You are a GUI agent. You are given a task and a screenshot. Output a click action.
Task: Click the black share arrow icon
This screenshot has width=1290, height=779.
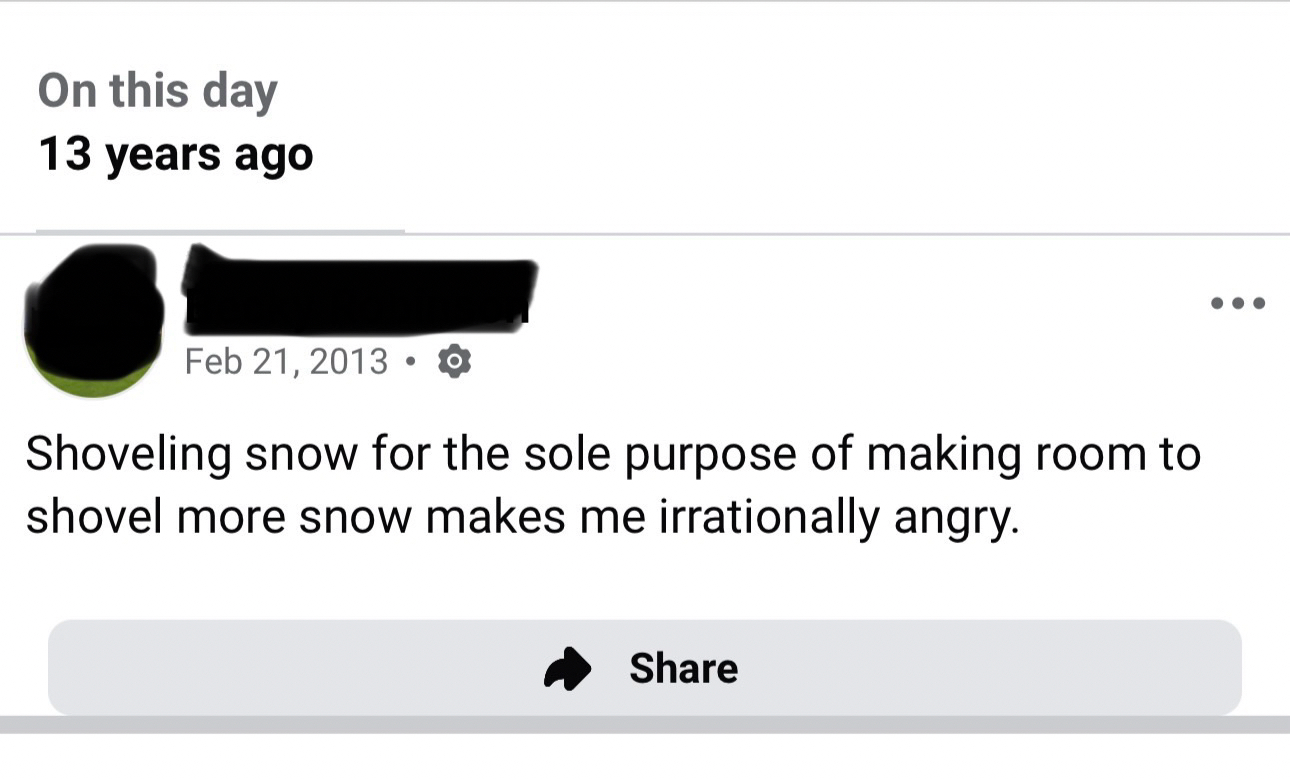coord(568,669)
